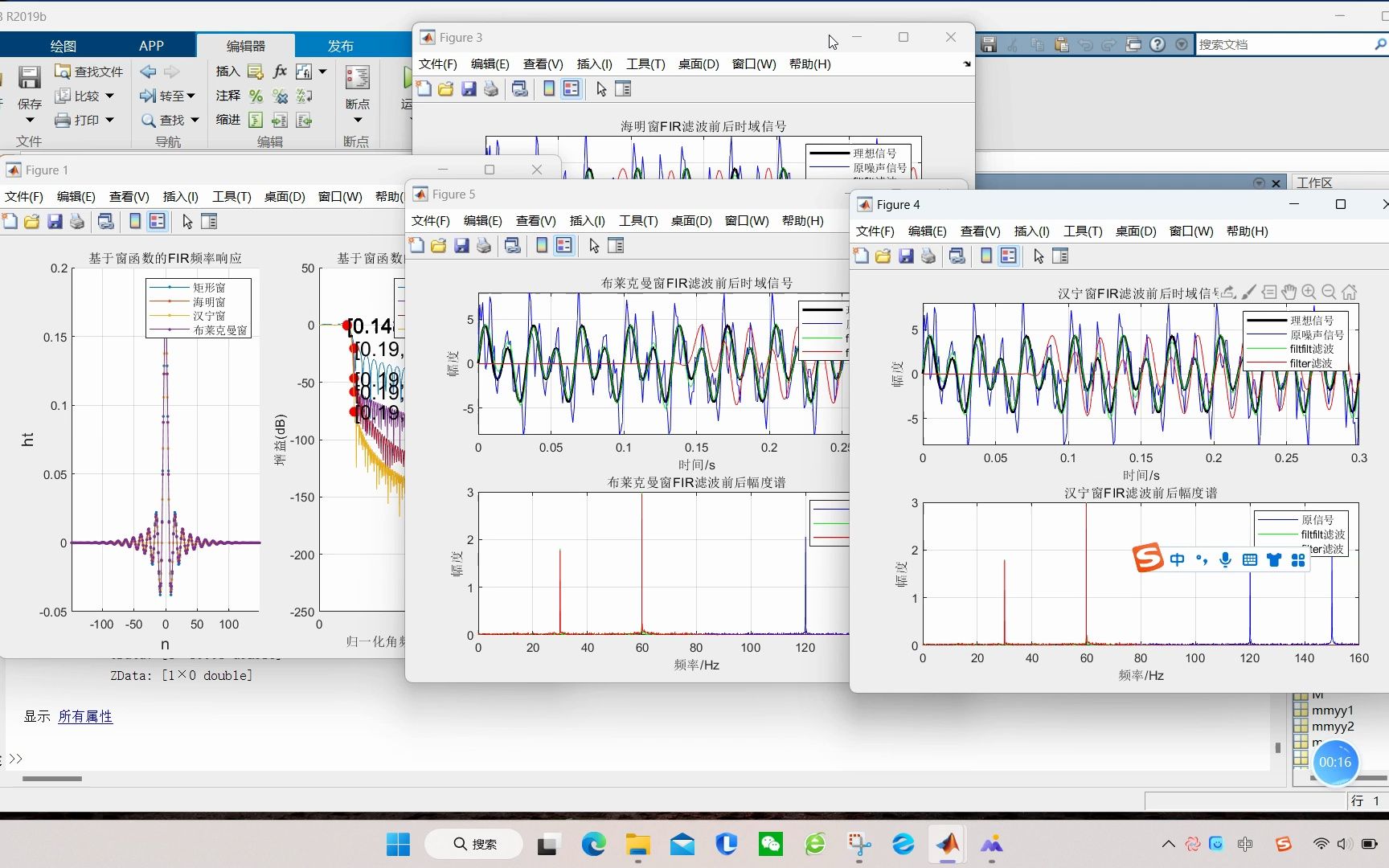The height and width of the screenshot is (868, 1389).
Task: Click the back navigation arrow in 导航 group
Action: point(148,72)
